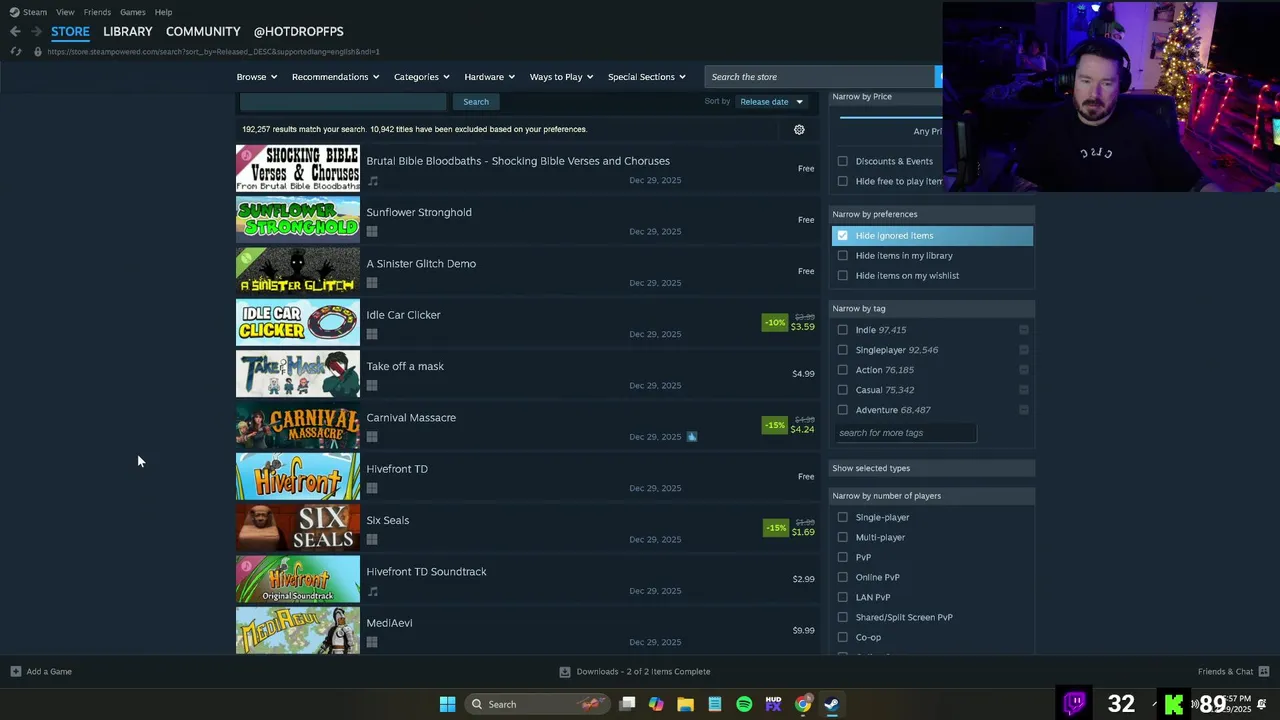
Task: Click music note icon under Brutal Bible Bloodbaths
Action: pyautogui.click(x=372, y=181)
